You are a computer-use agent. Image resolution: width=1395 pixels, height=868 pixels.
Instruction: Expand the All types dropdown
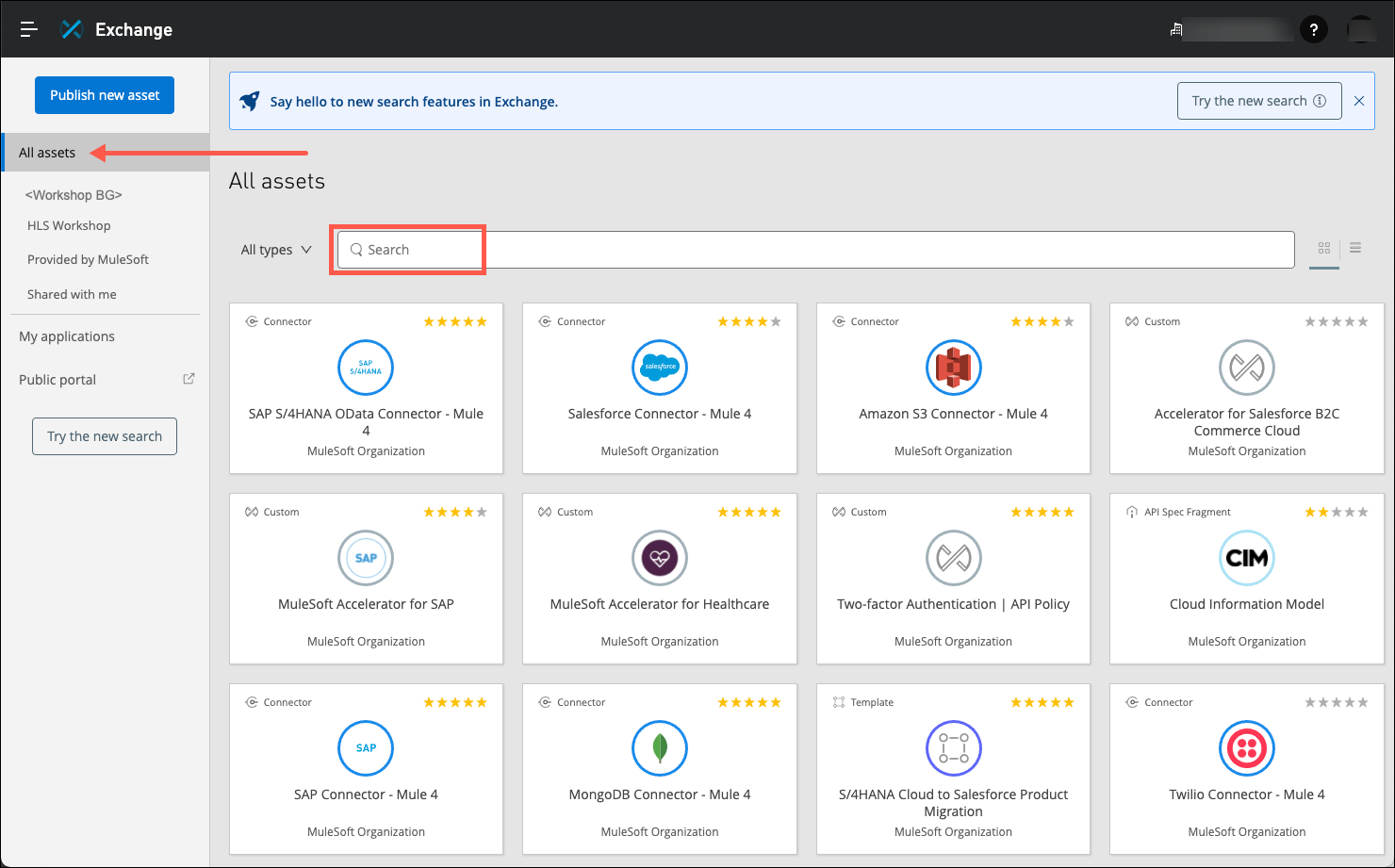pyautogui.click(x=275, y=250)
